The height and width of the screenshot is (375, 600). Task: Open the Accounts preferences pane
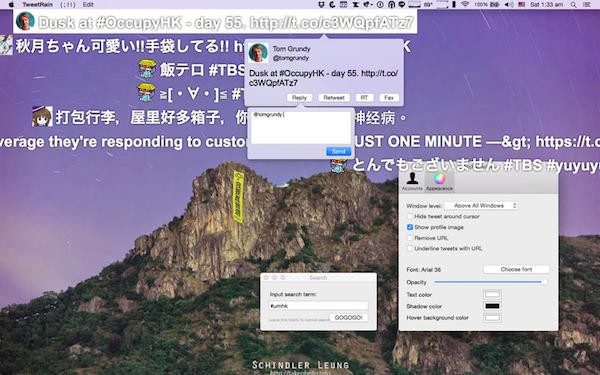(412, 181)
